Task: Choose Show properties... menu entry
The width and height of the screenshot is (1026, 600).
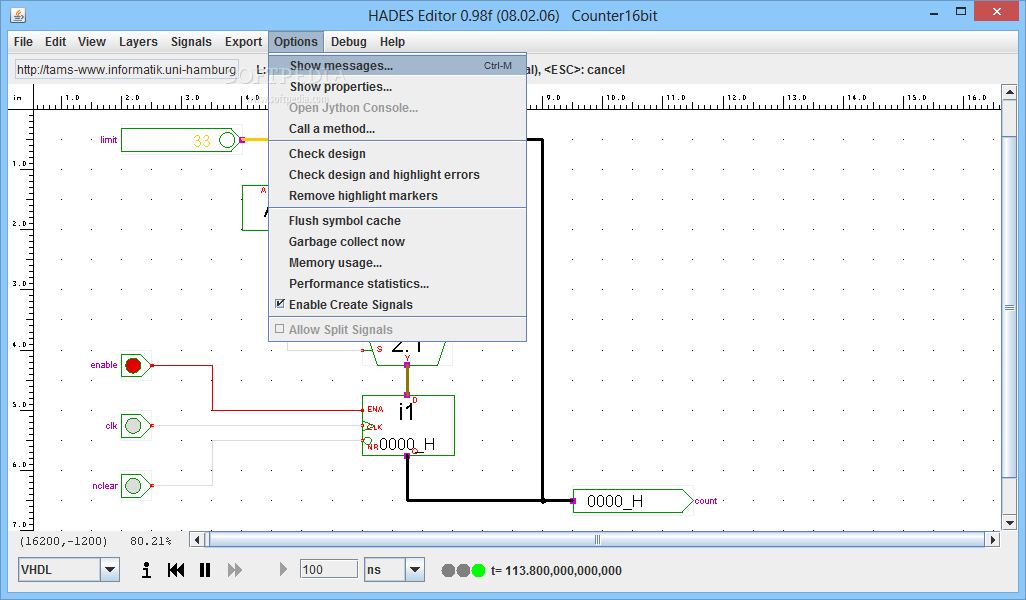Action: 398,86
